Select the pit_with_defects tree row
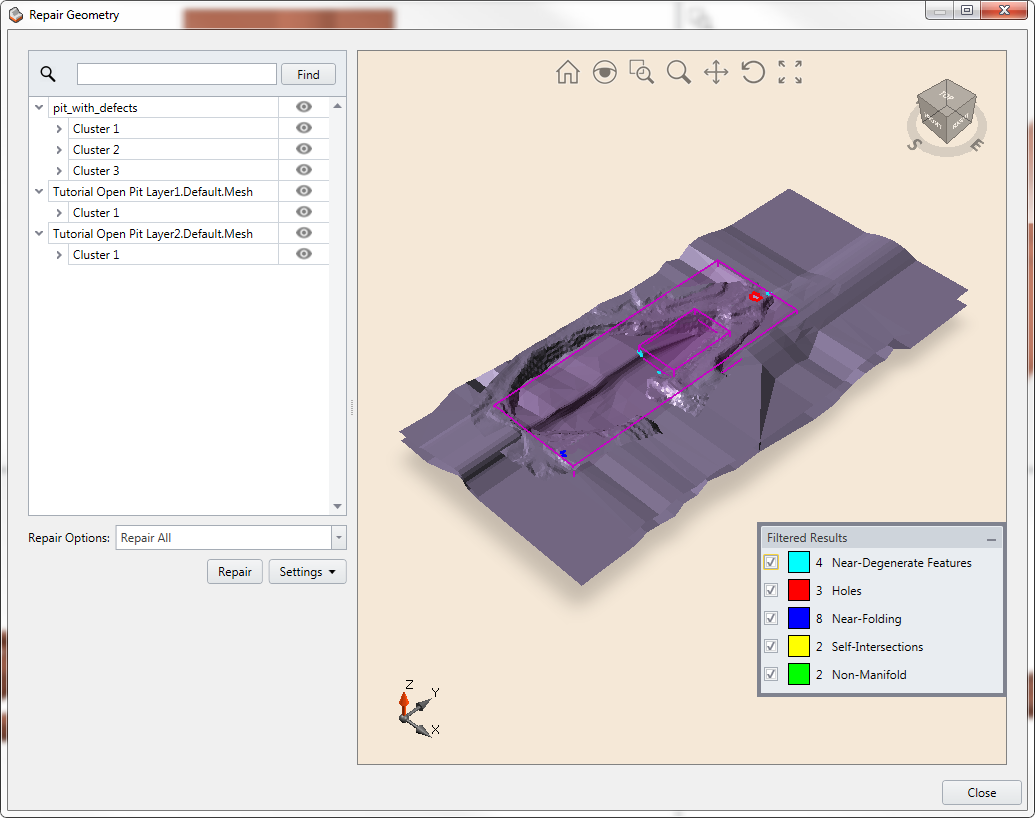1035x818 pixels. (x=163, y=108)
